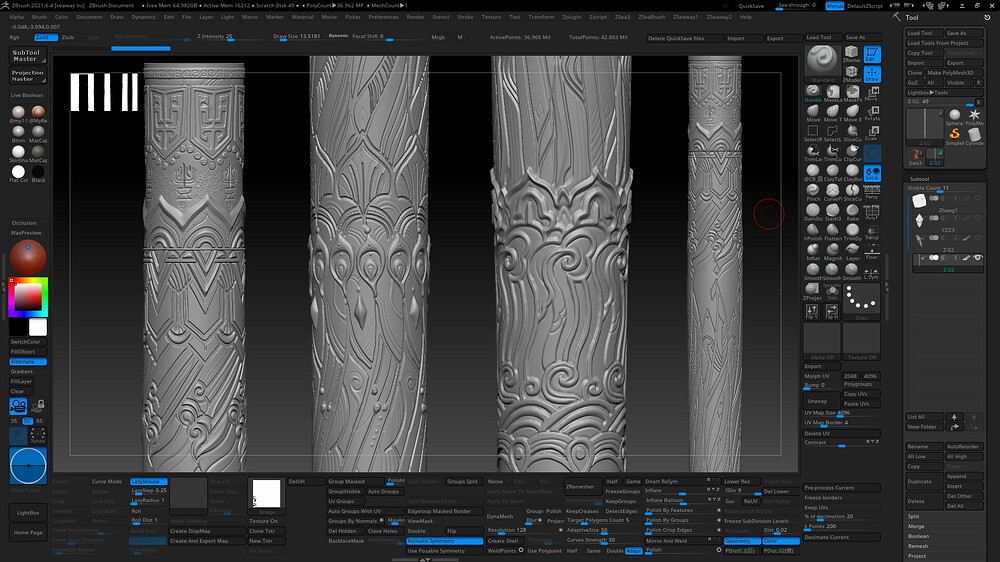
Task: Pick the Layer brush icon
Action: pyautogui.click(x=853, y=251)
